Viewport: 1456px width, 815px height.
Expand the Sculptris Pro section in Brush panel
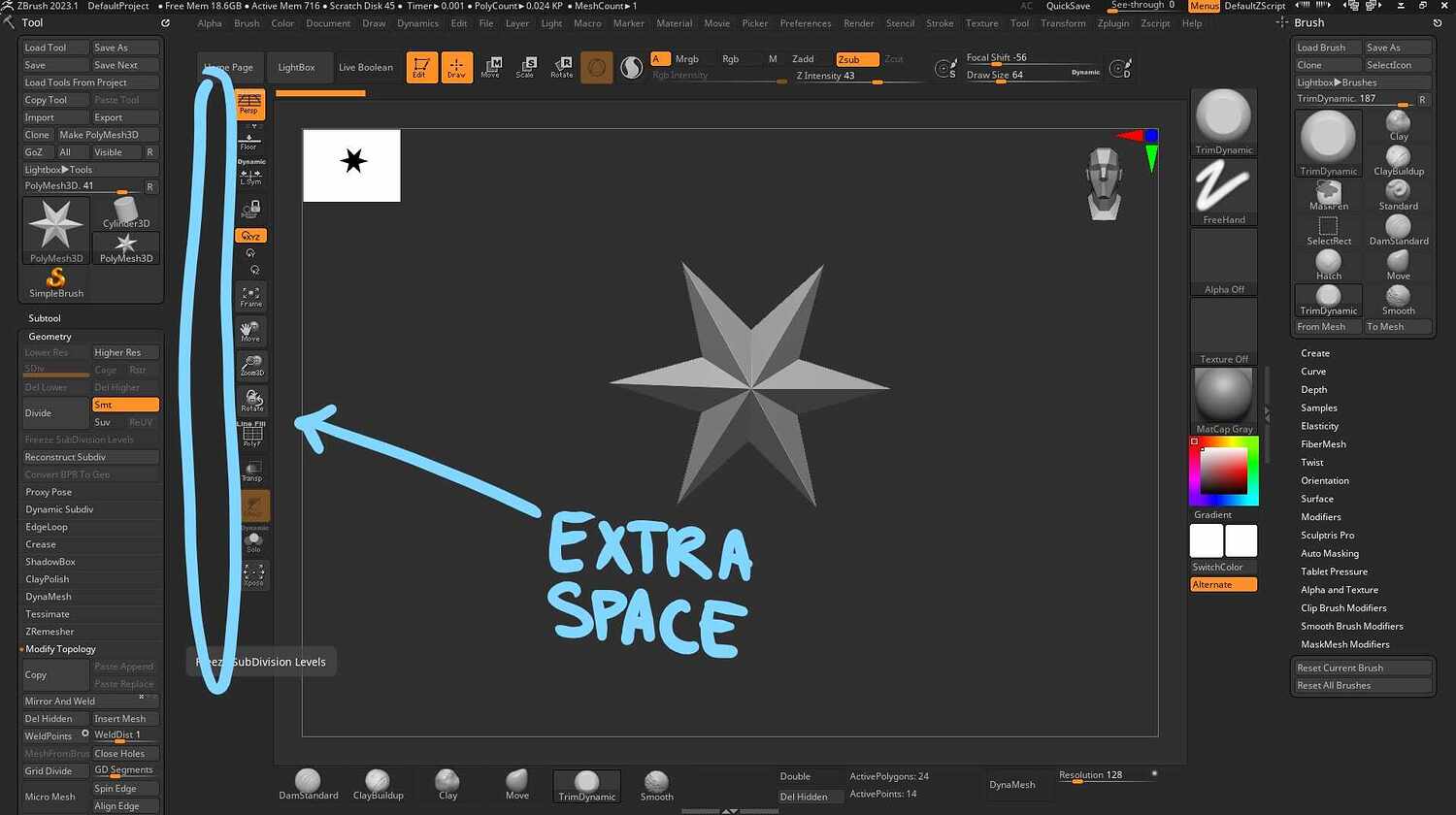pyautogui.click(x=1328, y=535)
